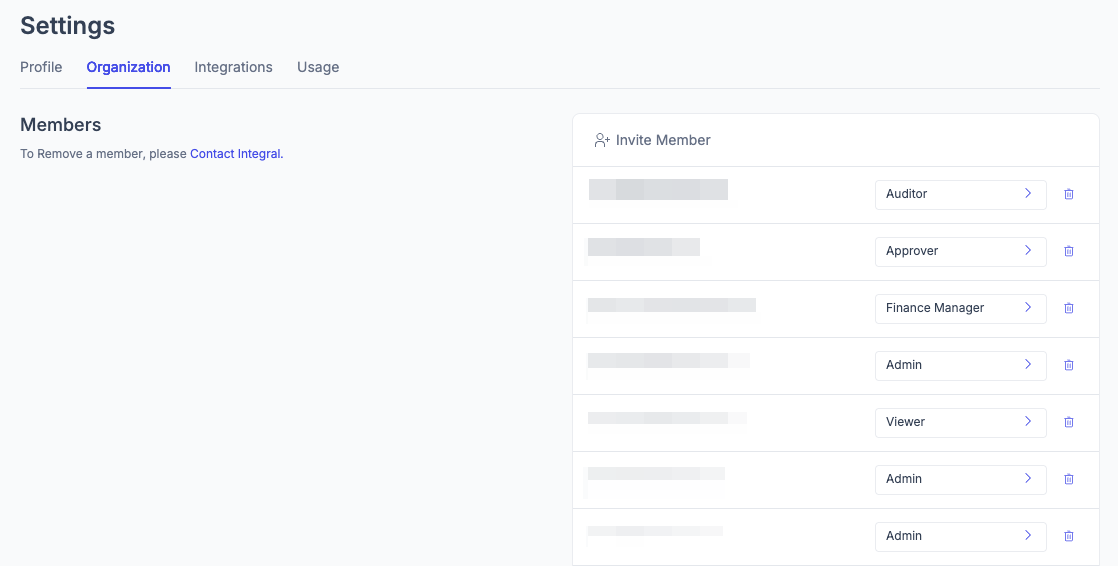Remove the Finance Manager member via trash icon
The image size is (1118, 566).
pyautogui.click(x=1068, y=308)
